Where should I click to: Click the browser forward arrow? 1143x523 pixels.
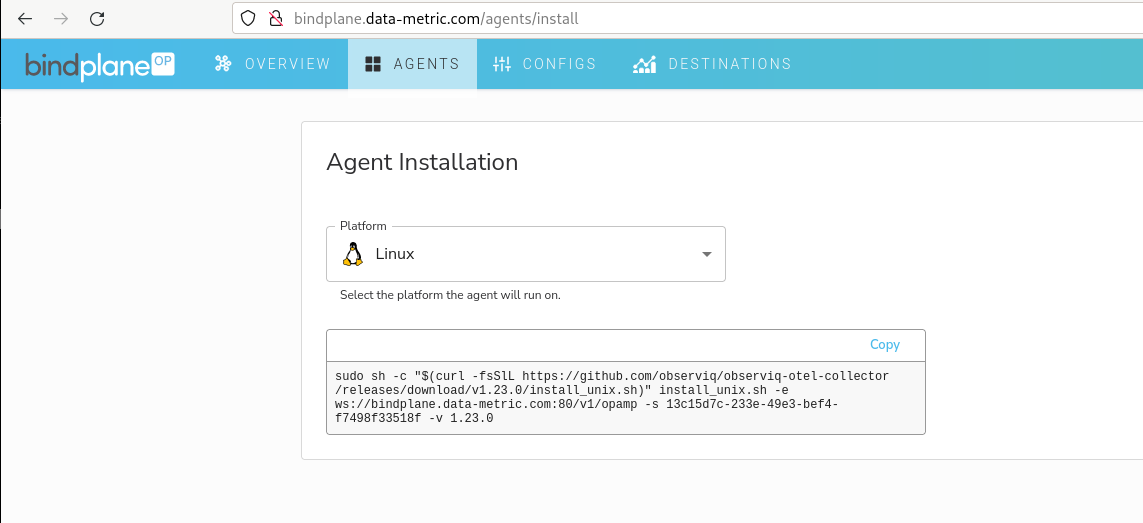61,19
